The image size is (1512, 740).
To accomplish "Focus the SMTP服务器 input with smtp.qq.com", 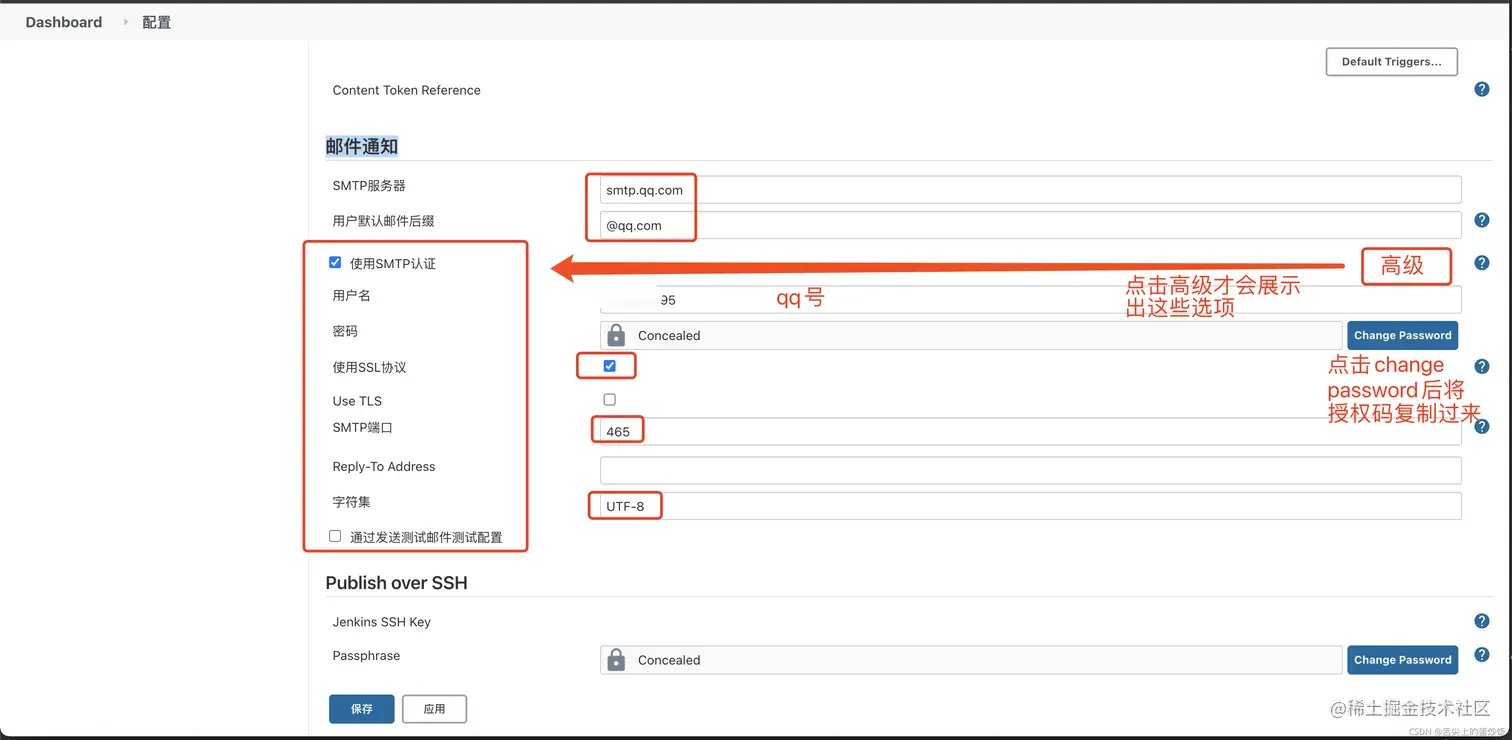I will [x=1030, y=190].
